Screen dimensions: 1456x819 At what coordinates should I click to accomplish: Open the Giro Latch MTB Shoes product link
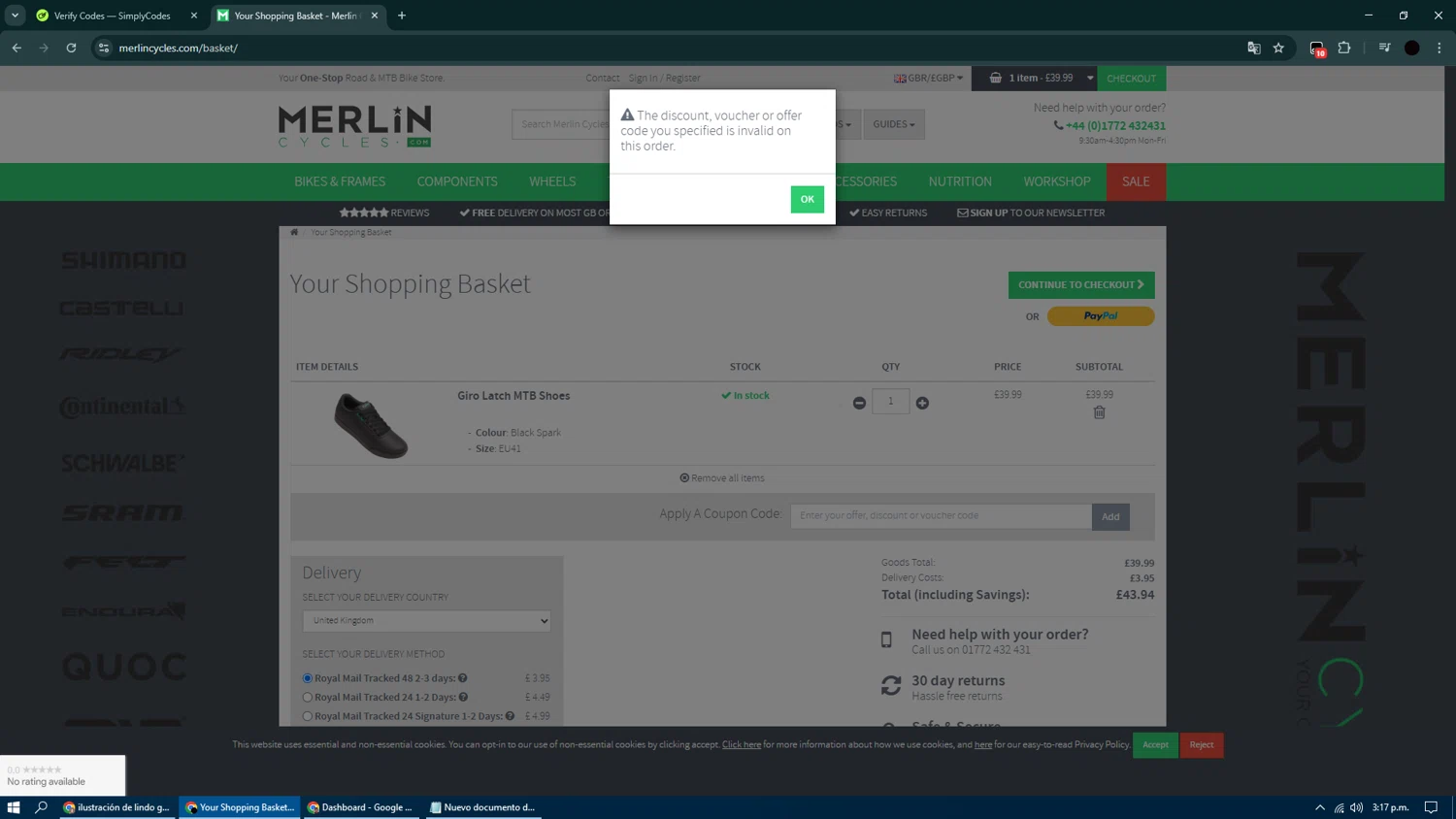(x=513, y=396)
